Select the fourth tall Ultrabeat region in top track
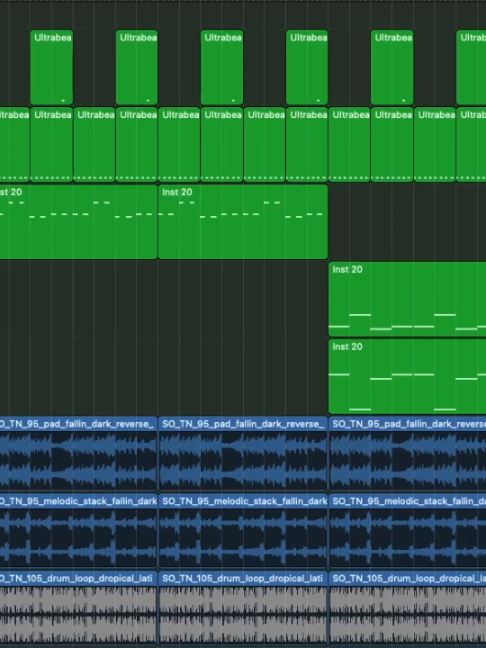The image size is (486, 648). pyautogui.click(x=307, y=67)
